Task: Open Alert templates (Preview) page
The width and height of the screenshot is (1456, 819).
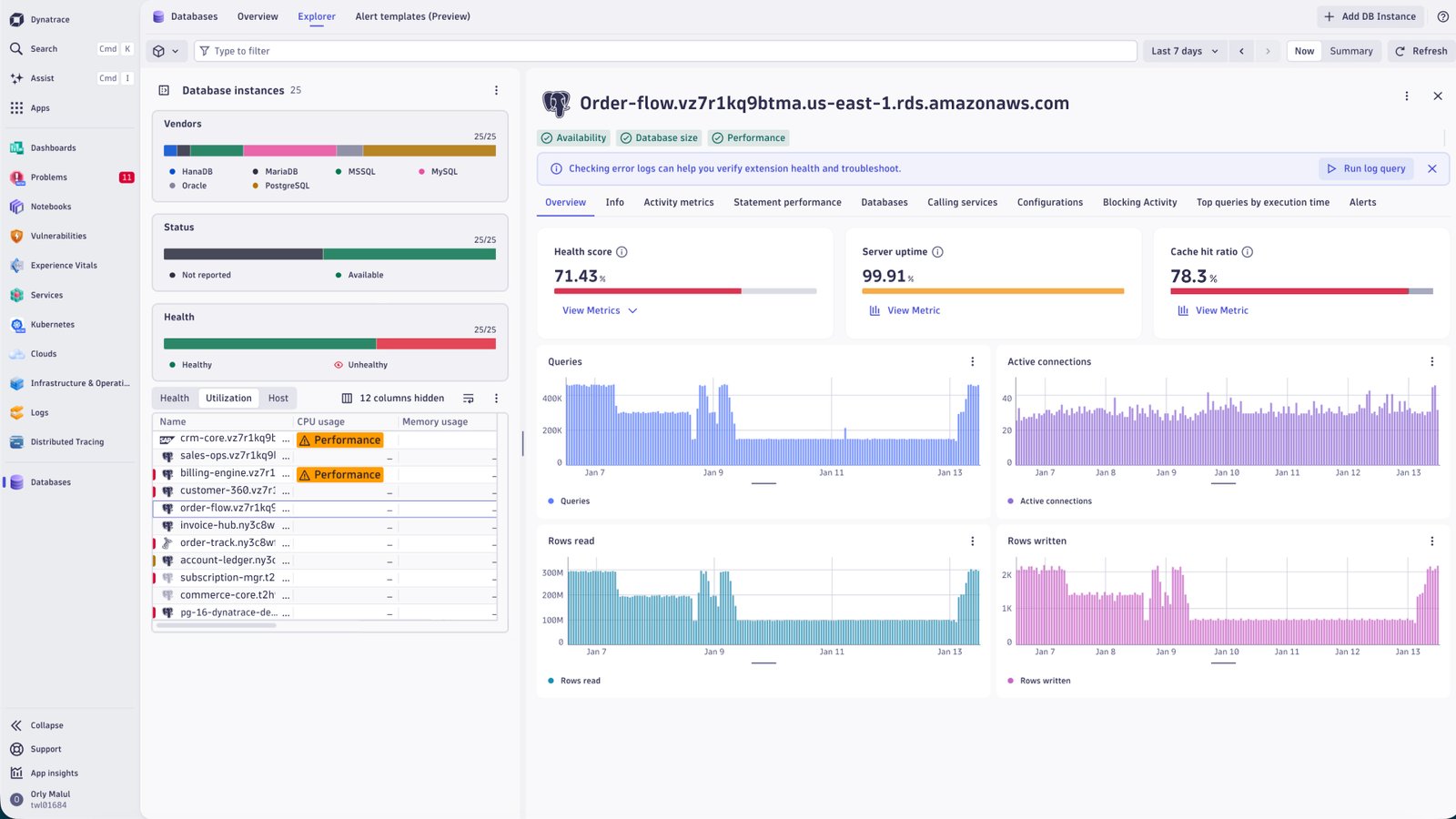Action: coord(412,16)
